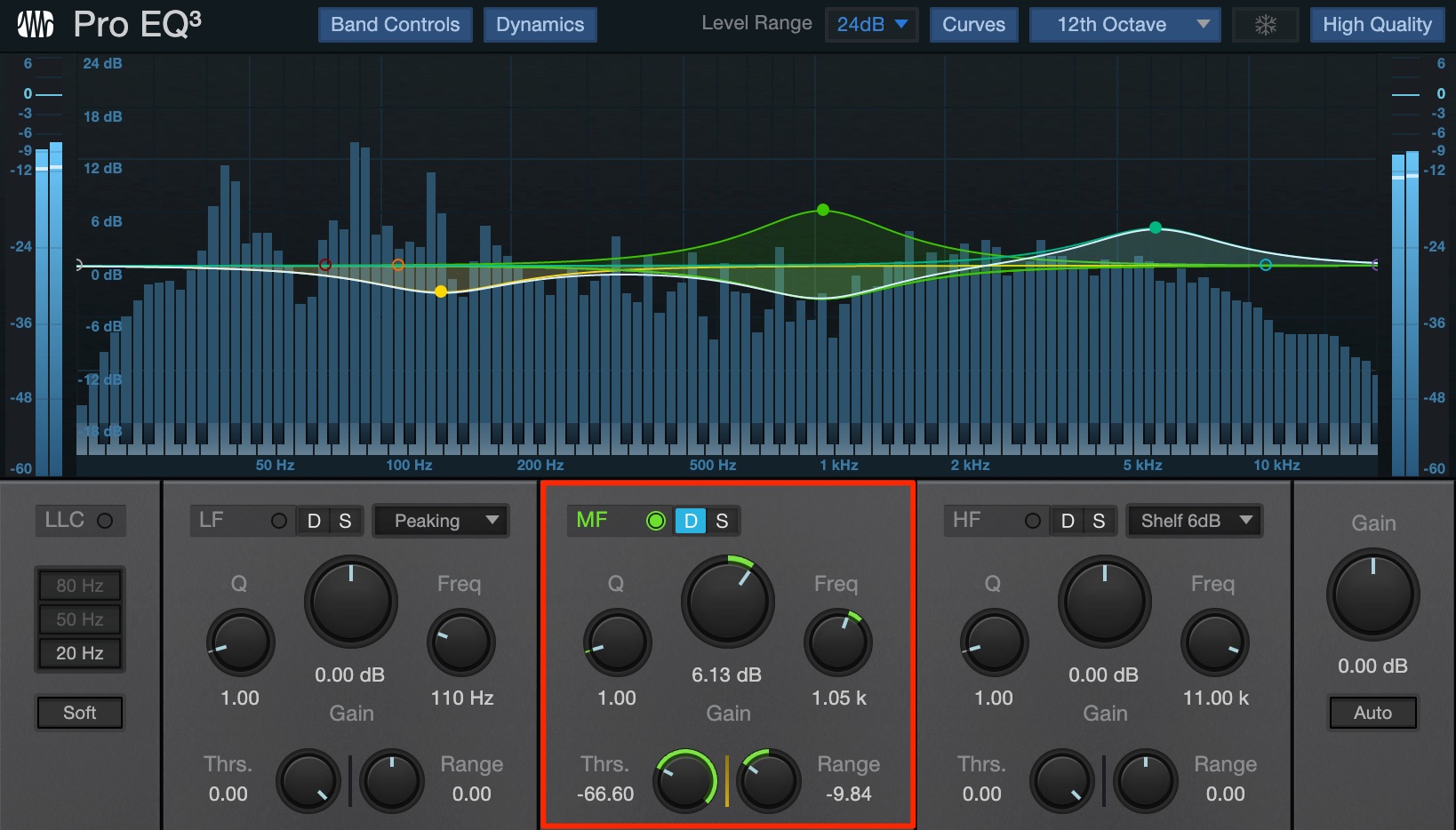Solo the LF band with S button
The width and height of the screenshot is (1456, 830).
pyautogui.click(x=345, y=521)
